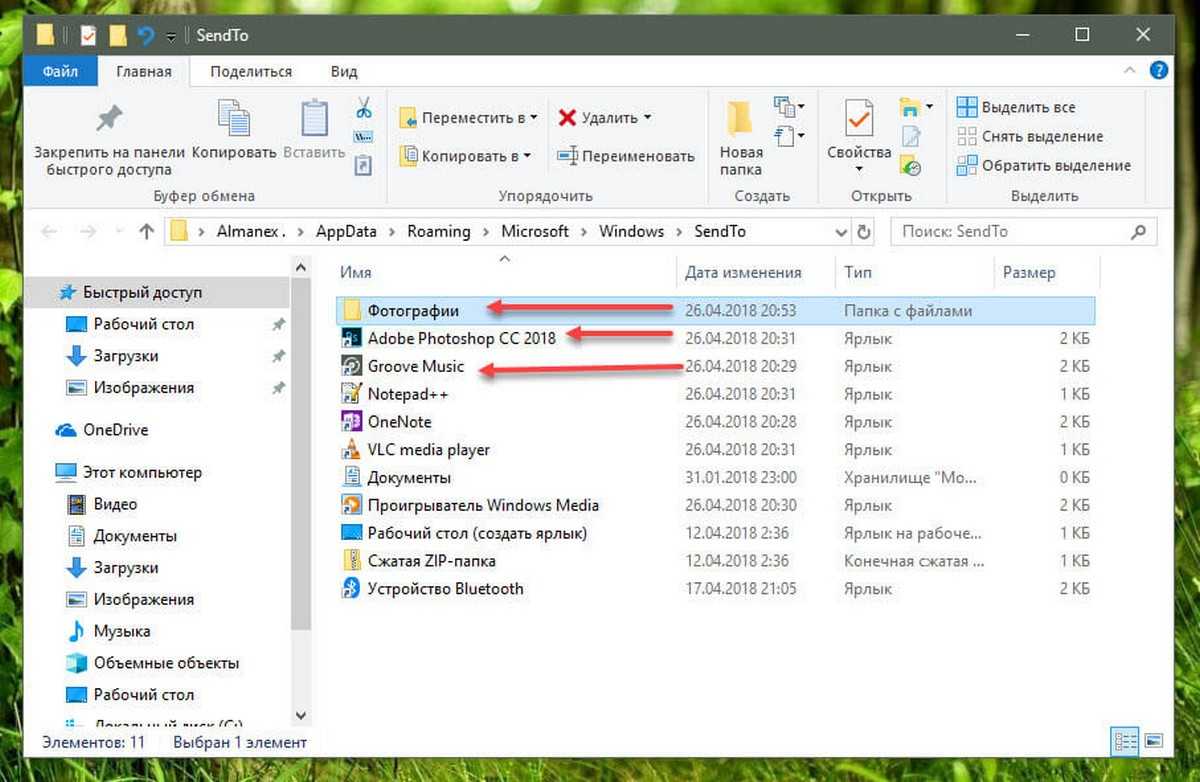Screen dimensions: 1200x782
Task: Click the Paste clipboard icon
Action: pos(314,120)
